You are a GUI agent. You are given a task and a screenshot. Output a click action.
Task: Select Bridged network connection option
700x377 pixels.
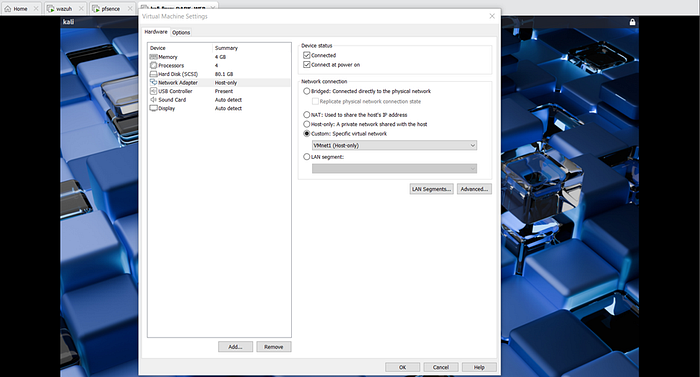point(307,91)
